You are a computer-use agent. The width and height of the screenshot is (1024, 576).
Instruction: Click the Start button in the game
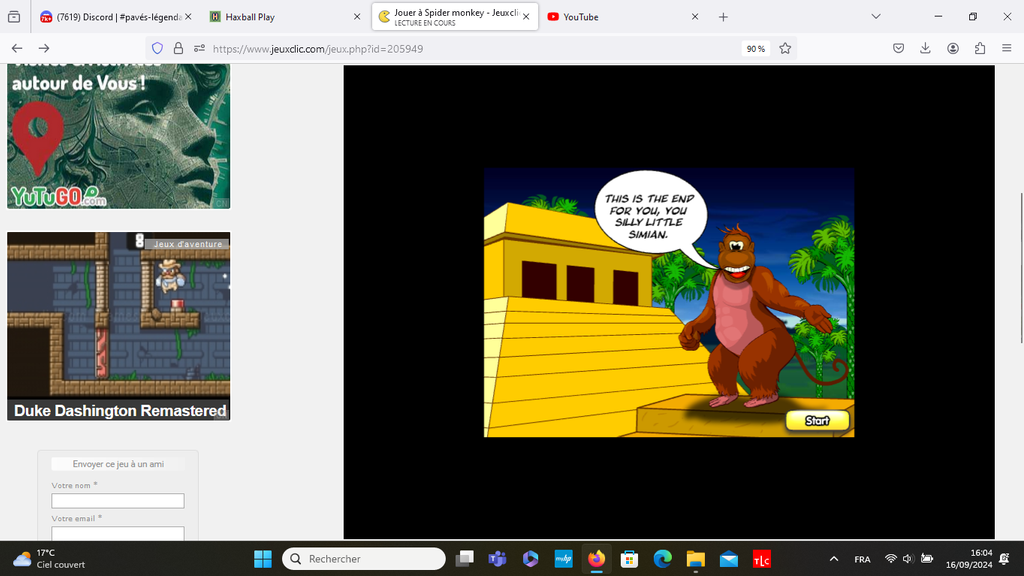tap(817, 421)
